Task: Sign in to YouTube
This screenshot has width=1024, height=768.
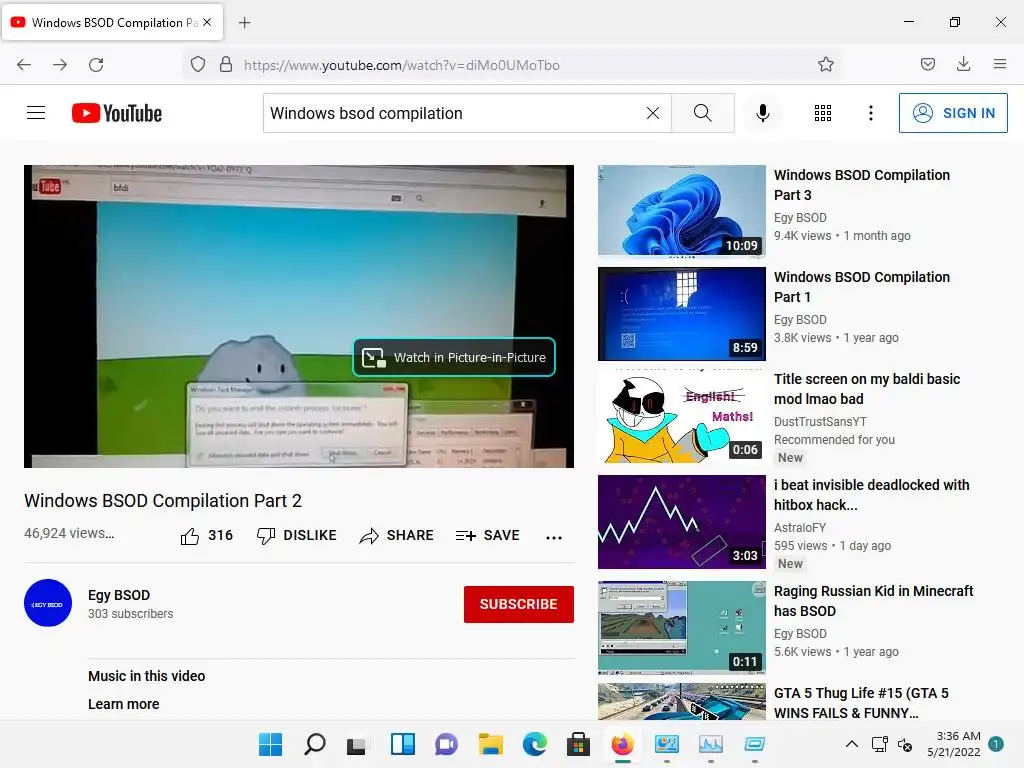Action: click(953, 113)
